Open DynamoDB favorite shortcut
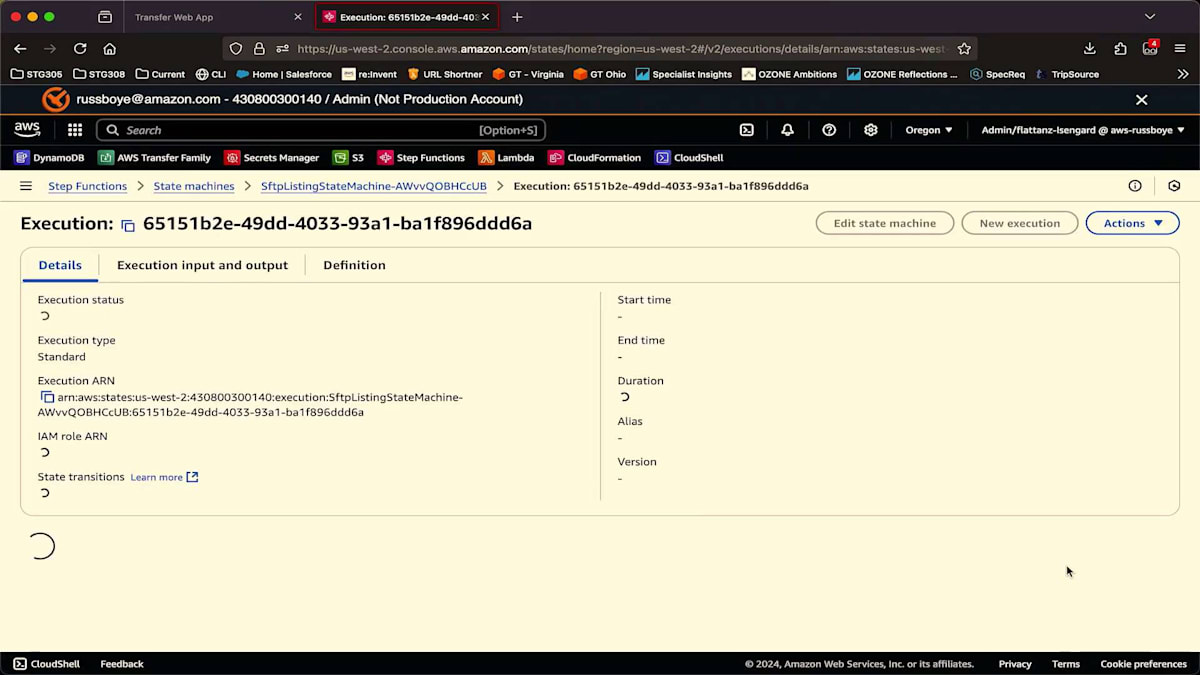1200x675 pixels. tap(49, 158)
